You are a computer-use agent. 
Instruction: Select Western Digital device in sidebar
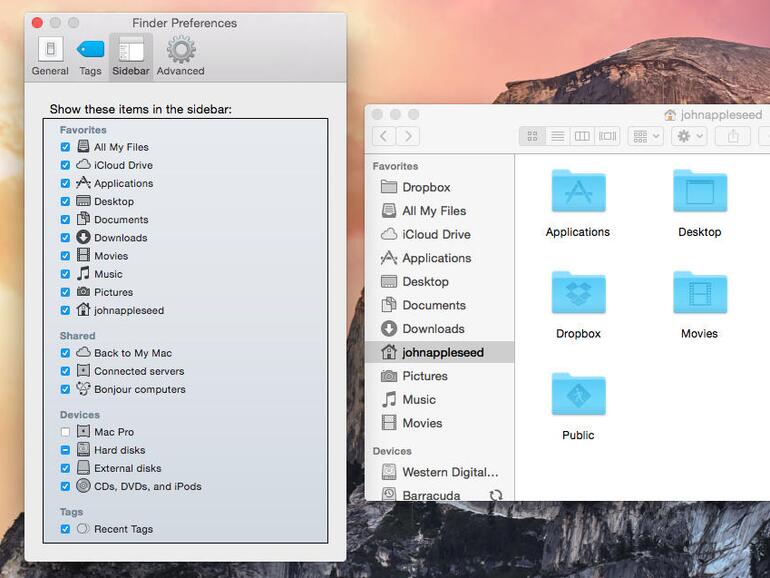(449, 472)
